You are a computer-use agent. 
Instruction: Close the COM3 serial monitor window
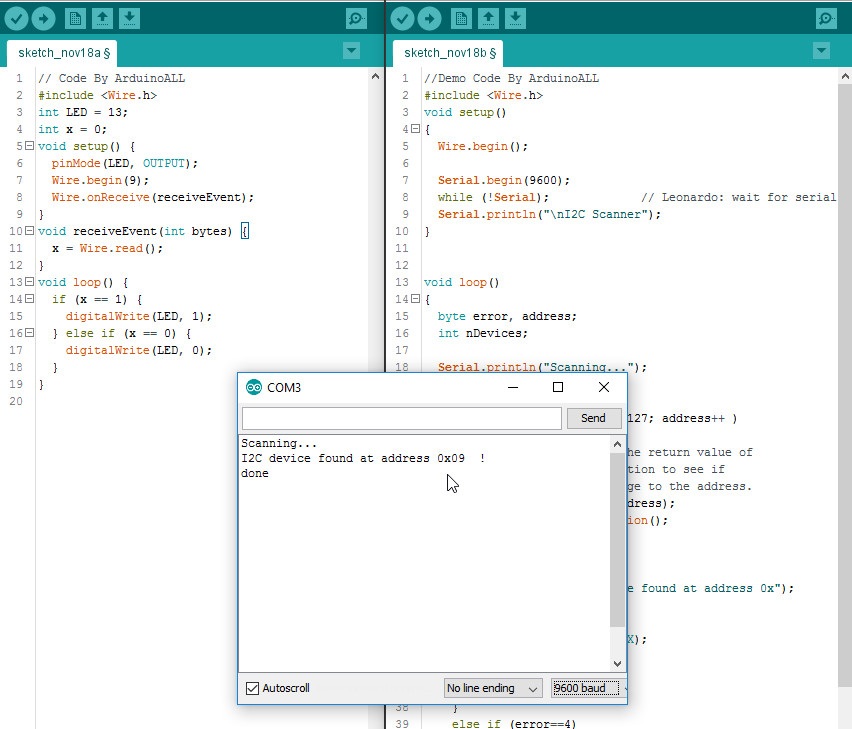604,387
